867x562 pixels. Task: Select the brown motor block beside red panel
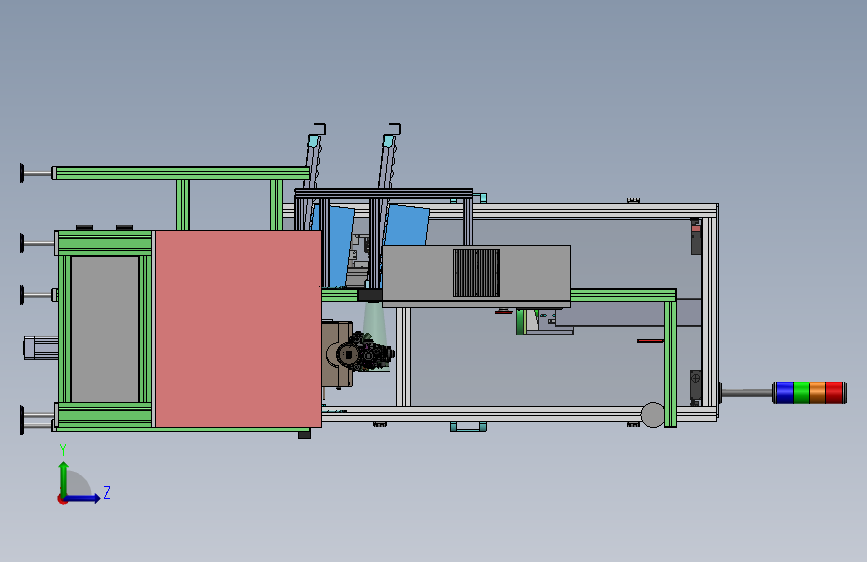coord(337,354)
